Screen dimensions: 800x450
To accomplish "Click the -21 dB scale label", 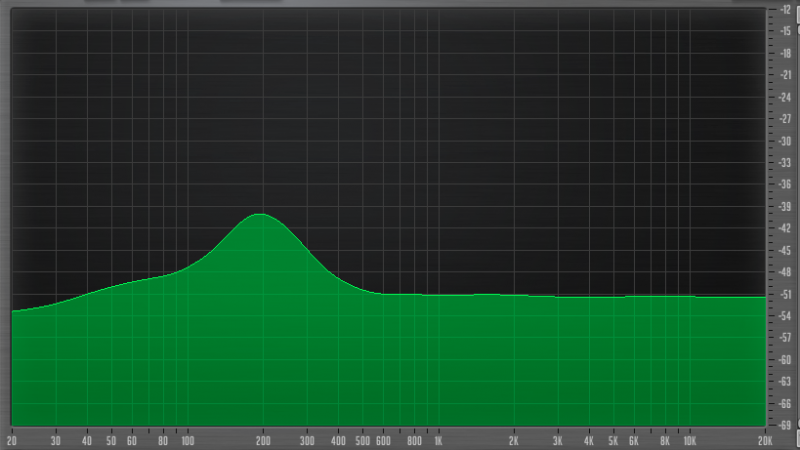I will click(785, 75).
